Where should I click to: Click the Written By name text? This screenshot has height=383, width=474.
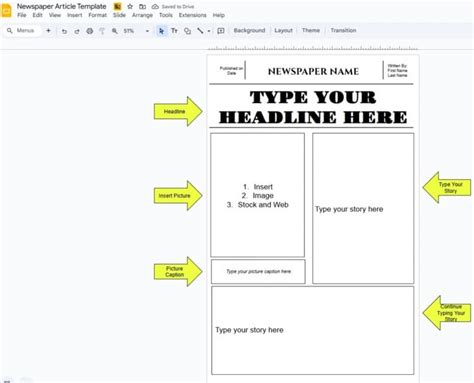point(397,70)
